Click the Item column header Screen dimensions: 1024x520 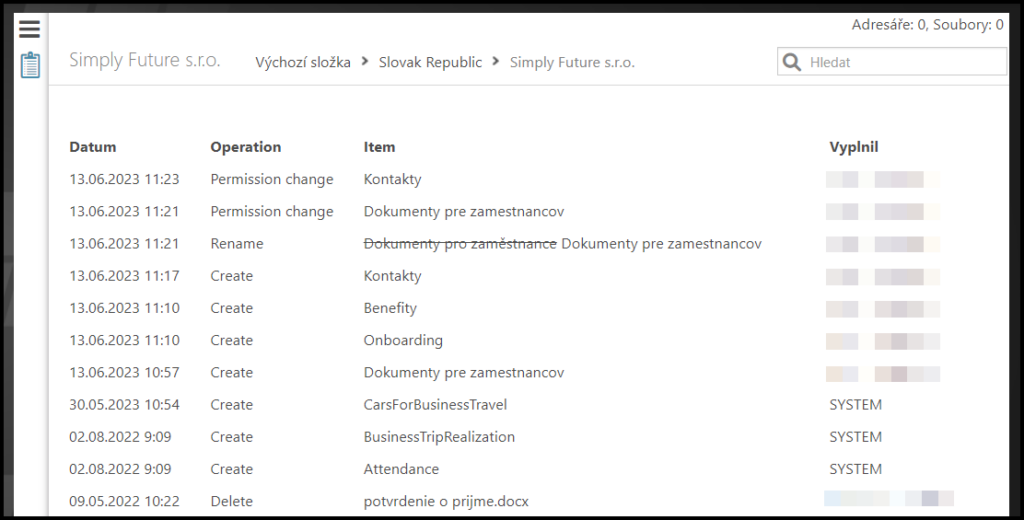380,147
